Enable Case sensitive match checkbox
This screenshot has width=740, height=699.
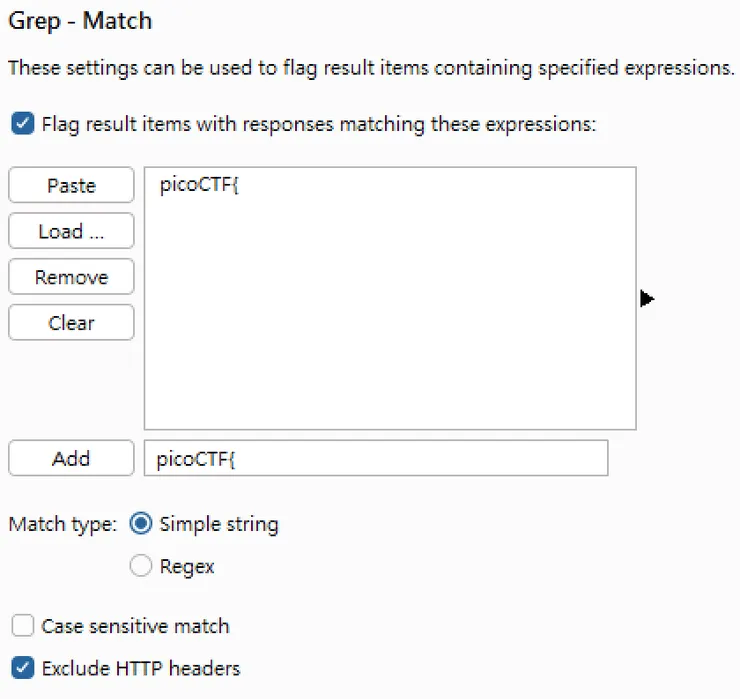22,627
